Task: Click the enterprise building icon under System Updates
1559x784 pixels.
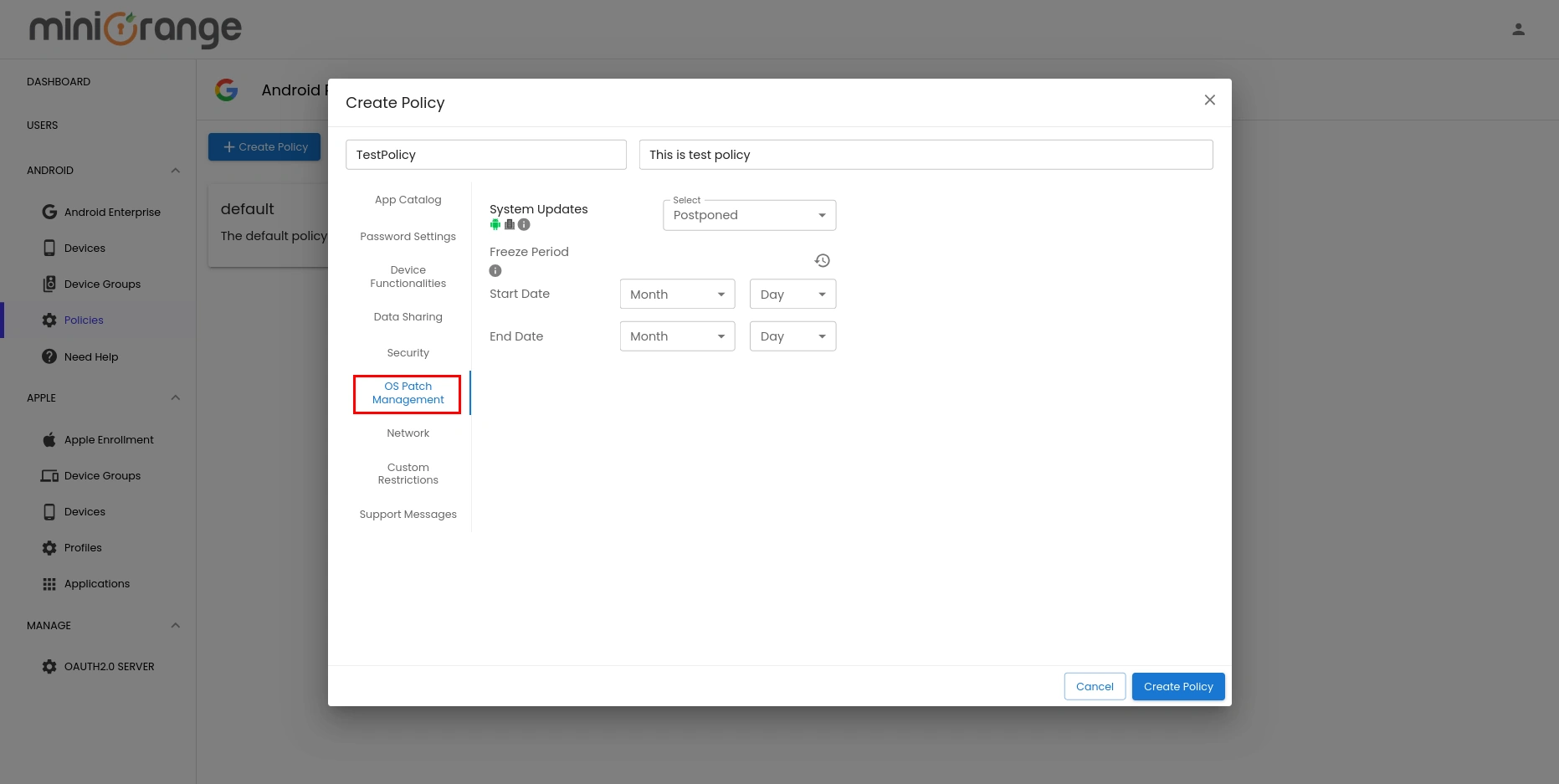Action: pyautogui.click(x=509, y=224)
